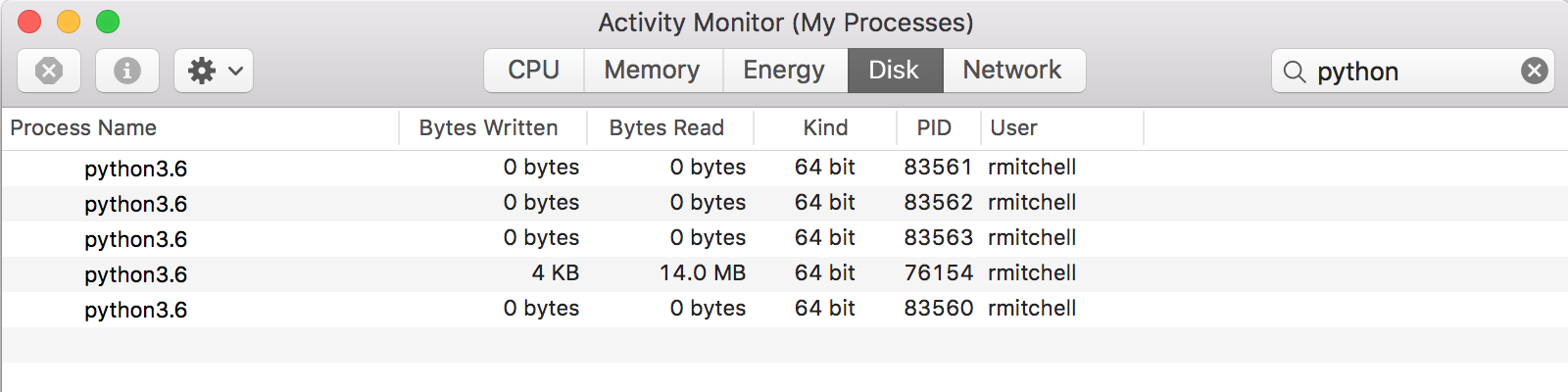Sort by Bytes Written column
This screenshot has width=1568, height=392.
point(489,128)
